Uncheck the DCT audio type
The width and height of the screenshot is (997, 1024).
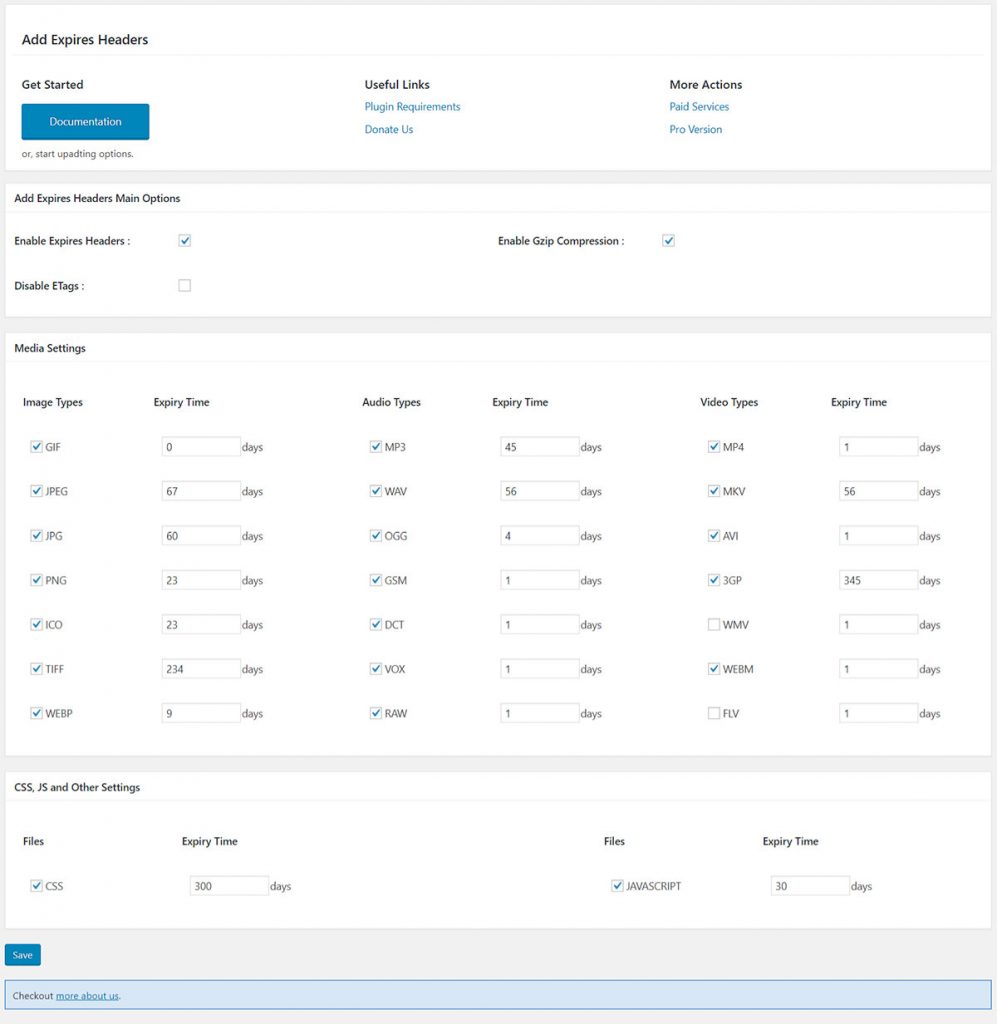(375, 624)
